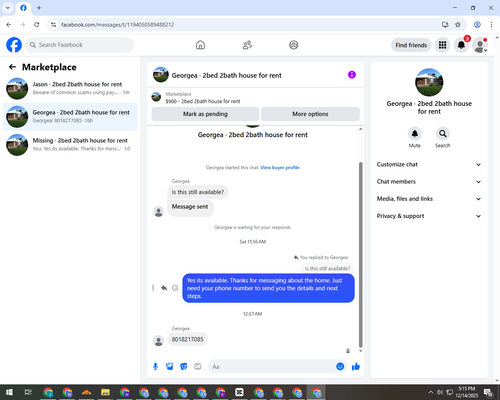Click the 'Message sent' bubble
This screenshot has width=500, height=400.
tap(190, 207)
